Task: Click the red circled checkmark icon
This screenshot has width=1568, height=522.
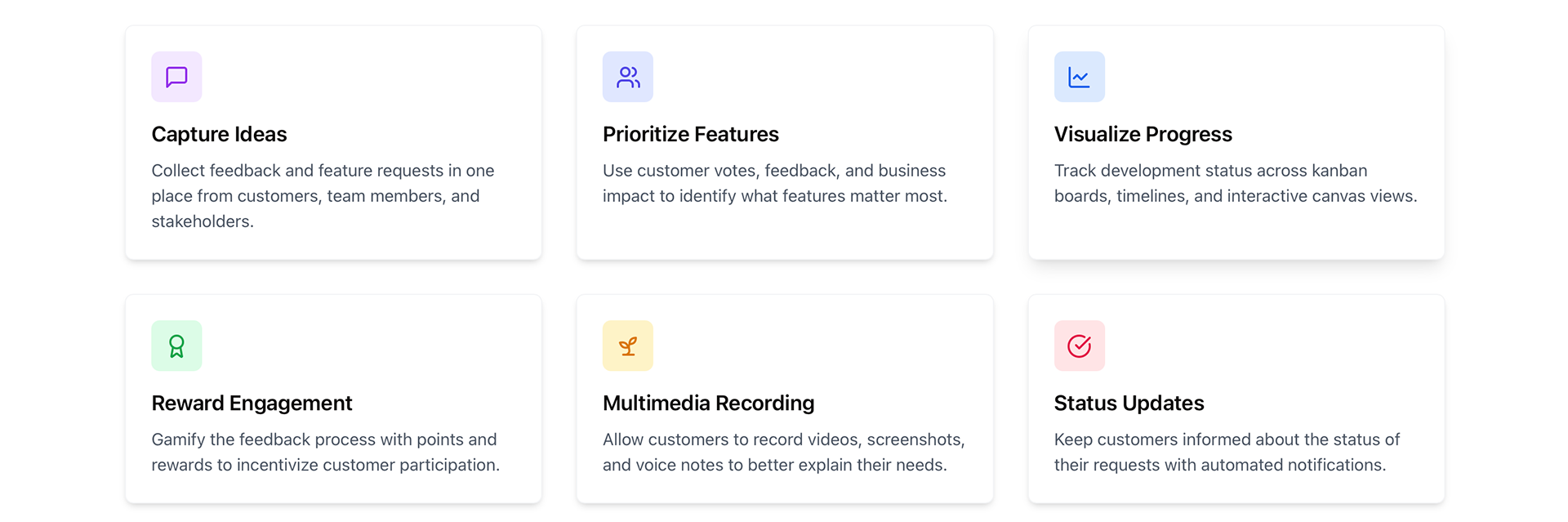Action: (x=1080, y=346)
